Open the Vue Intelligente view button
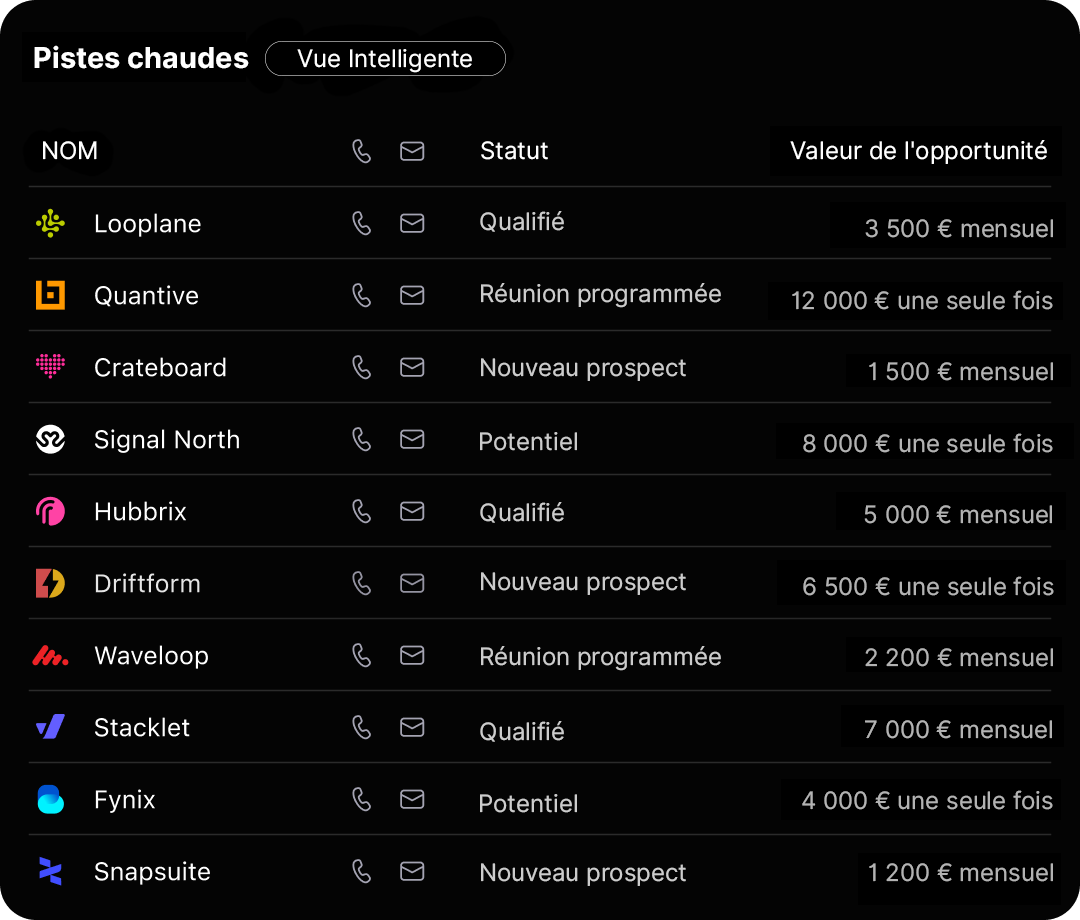 pyautogui.click(x=385, y=59)
